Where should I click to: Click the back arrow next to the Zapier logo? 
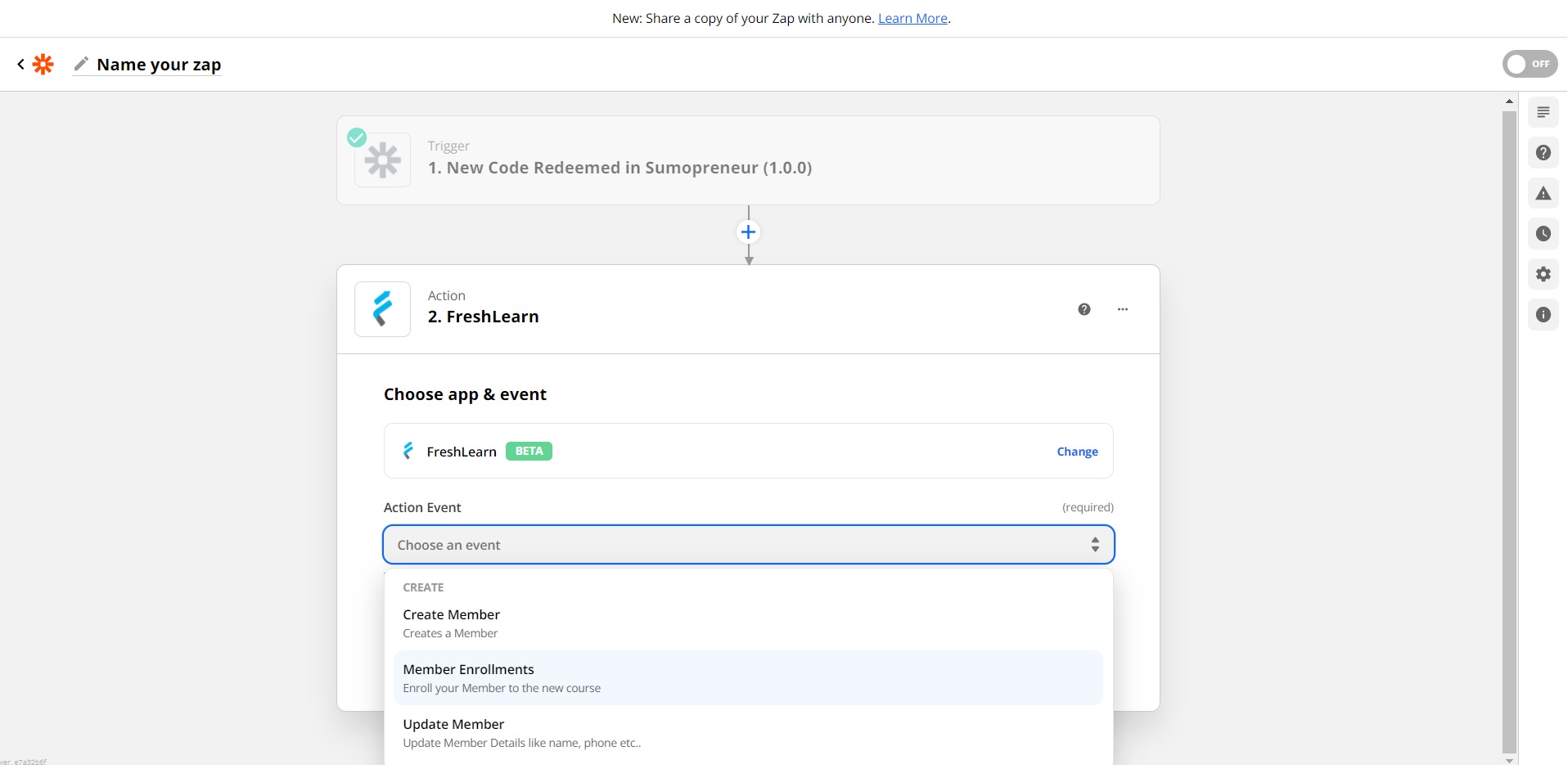(x=20, y=64)
